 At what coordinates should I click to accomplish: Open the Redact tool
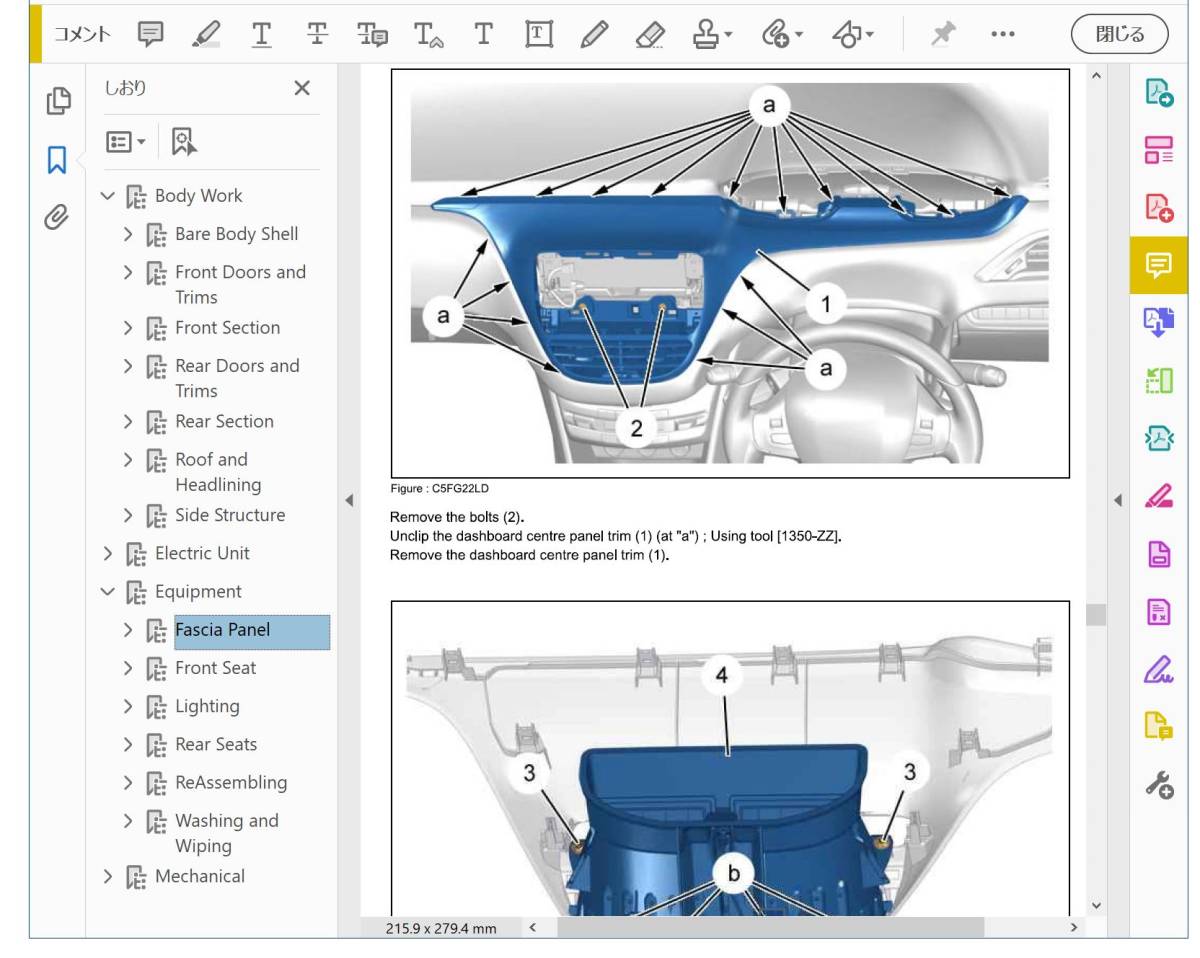[x=1158, y=495]
